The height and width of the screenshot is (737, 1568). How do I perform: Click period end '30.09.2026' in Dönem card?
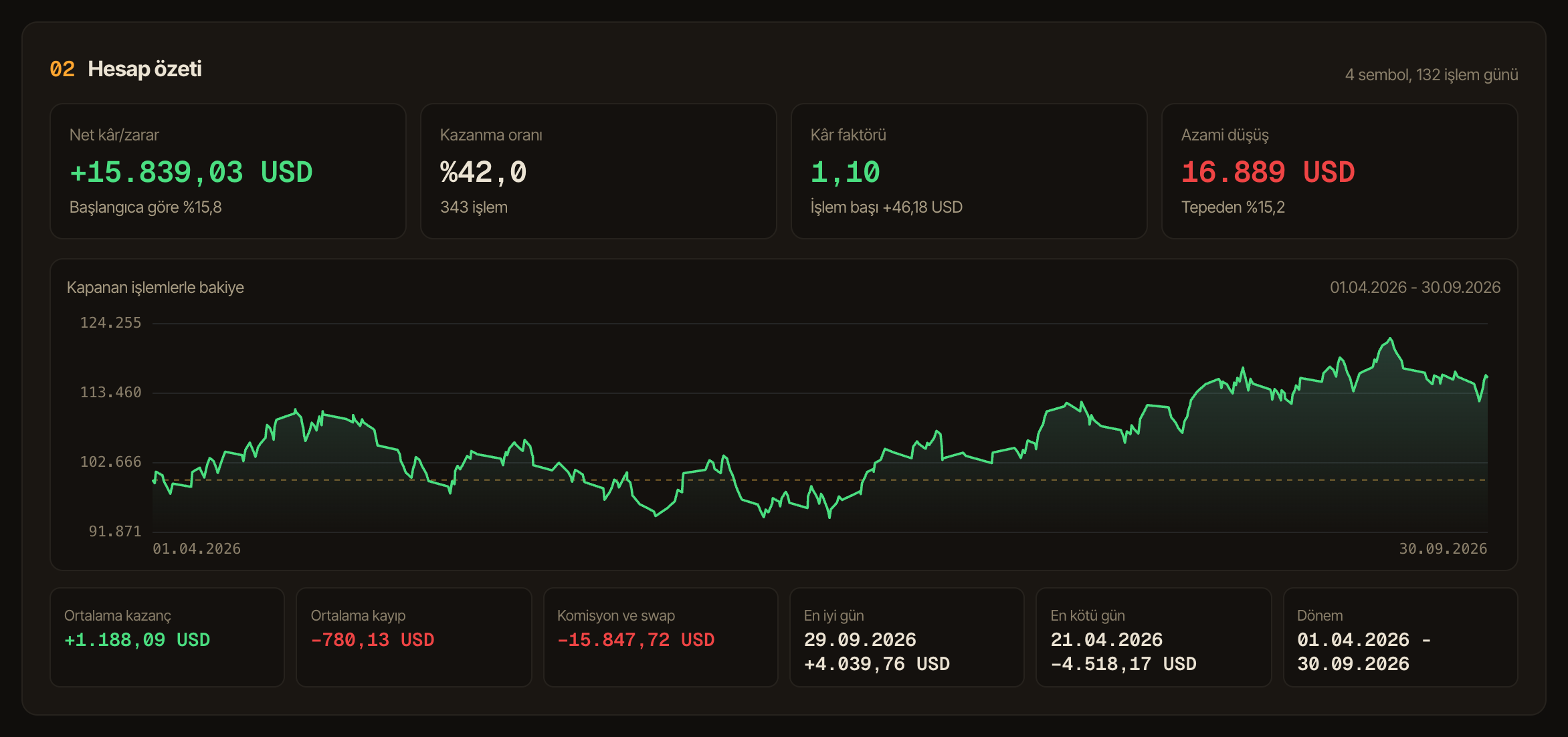point(1353,664)
